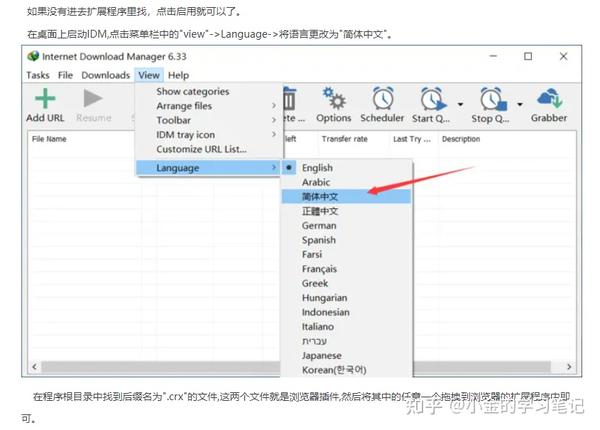The height and width of the screenshot is (430, 600).
Task: Click the File Name column header
Action: 49,139
